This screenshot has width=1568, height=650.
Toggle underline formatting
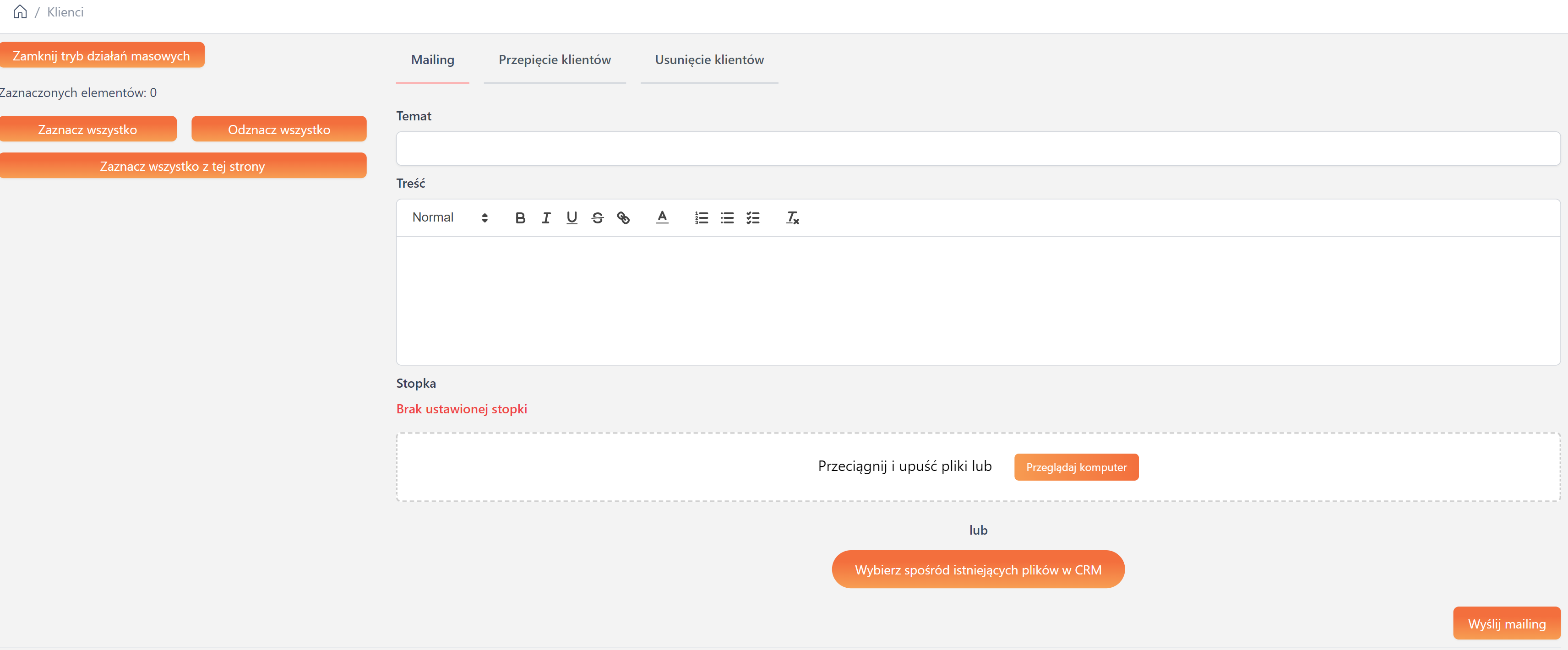pos(572,218)
